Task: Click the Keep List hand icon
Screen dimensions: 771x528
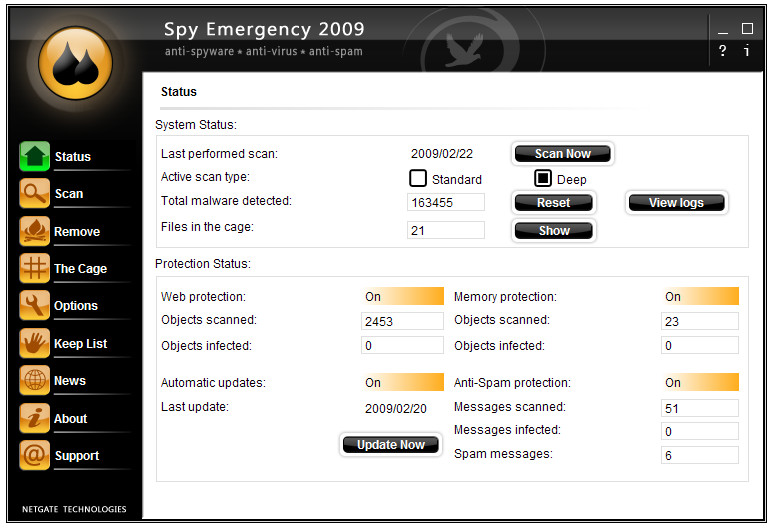Action: click(x=34, y=343)
